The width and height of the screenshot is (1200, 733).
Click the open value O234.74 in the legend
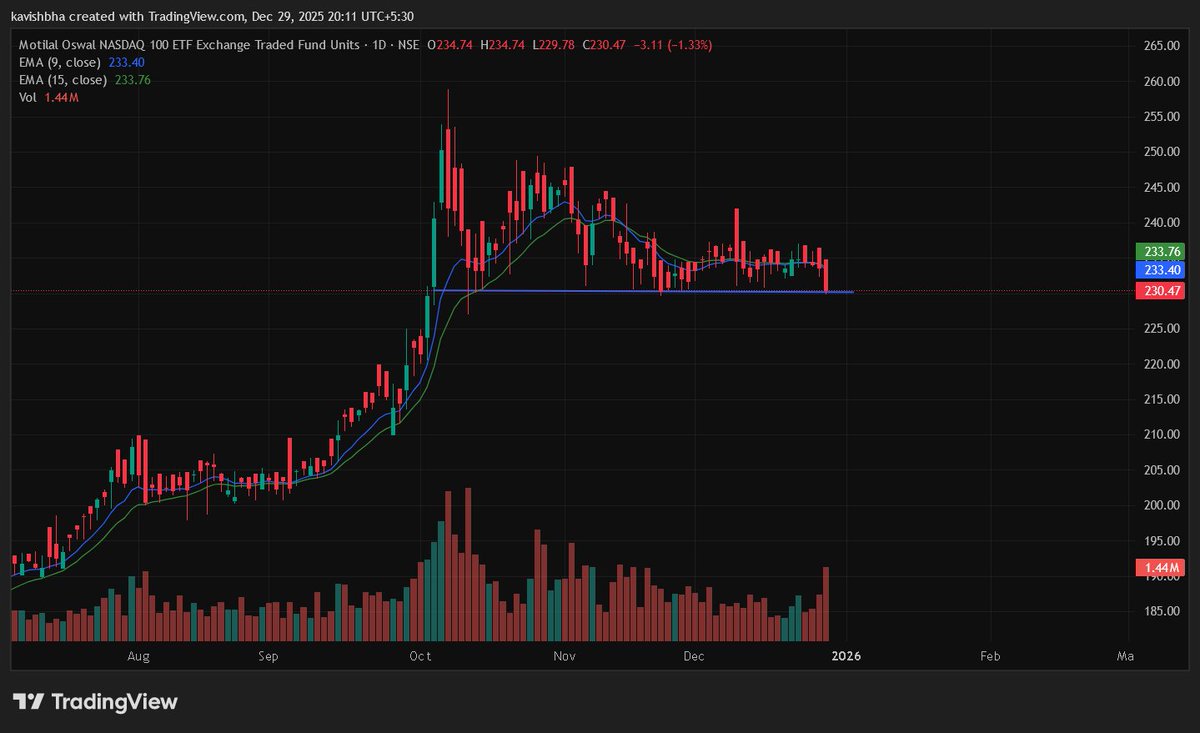pos(451,46)
